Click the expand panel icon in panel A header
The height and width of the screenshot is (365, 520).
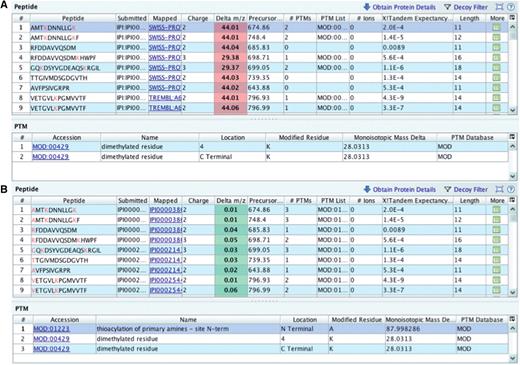click(499, 7)
